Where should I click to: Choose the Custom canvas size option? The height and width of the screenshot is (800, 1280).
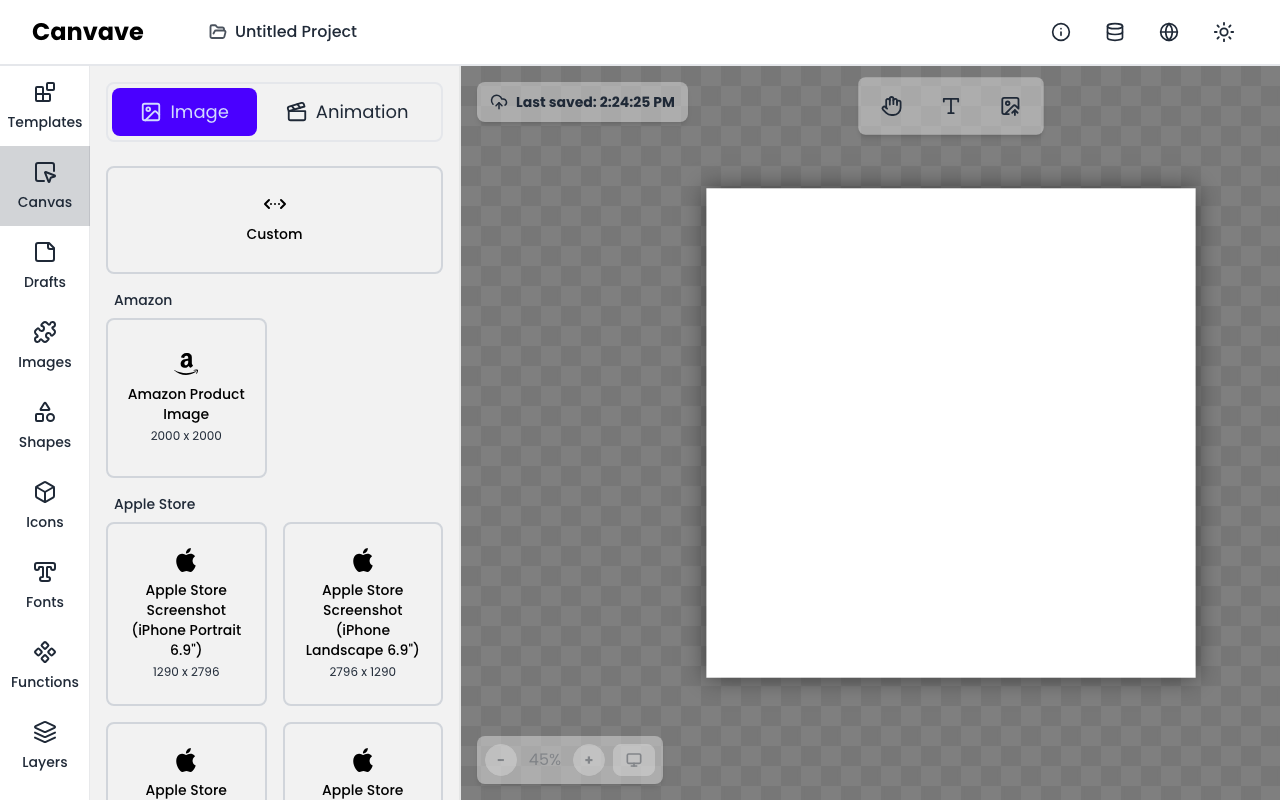[x=274, y=220]
